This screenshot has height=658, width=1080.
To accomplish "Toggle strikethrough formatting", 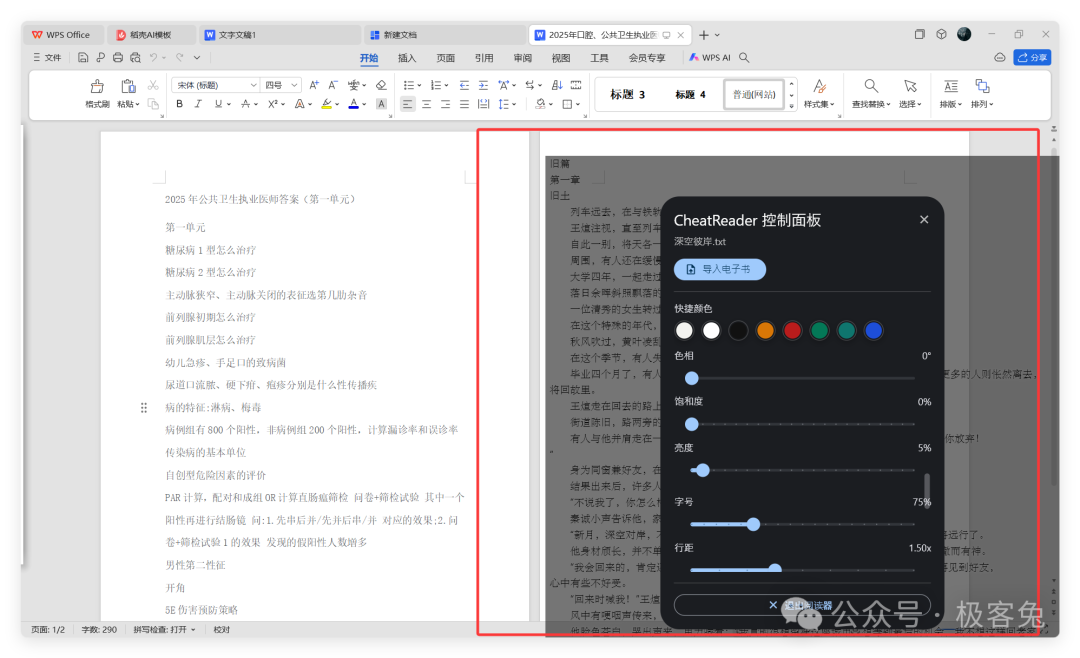I will coord(245,104).
